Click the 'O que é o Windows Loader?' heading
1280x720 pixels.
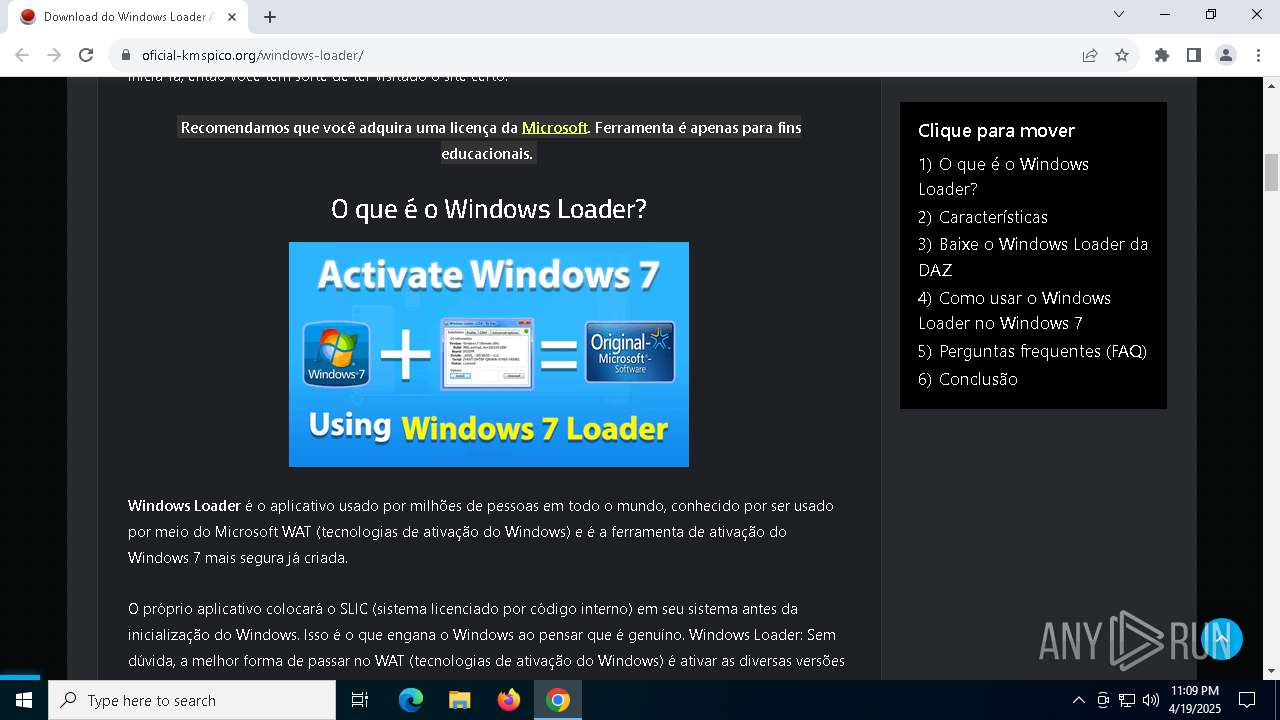(x=489, y=209)
